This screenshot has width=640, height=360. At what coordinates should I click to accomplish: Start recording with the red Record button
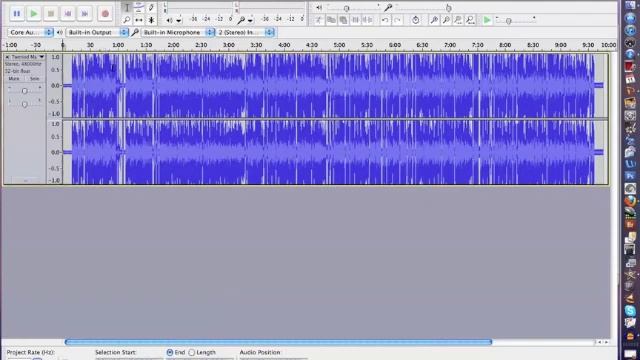(x=105, y=13)
